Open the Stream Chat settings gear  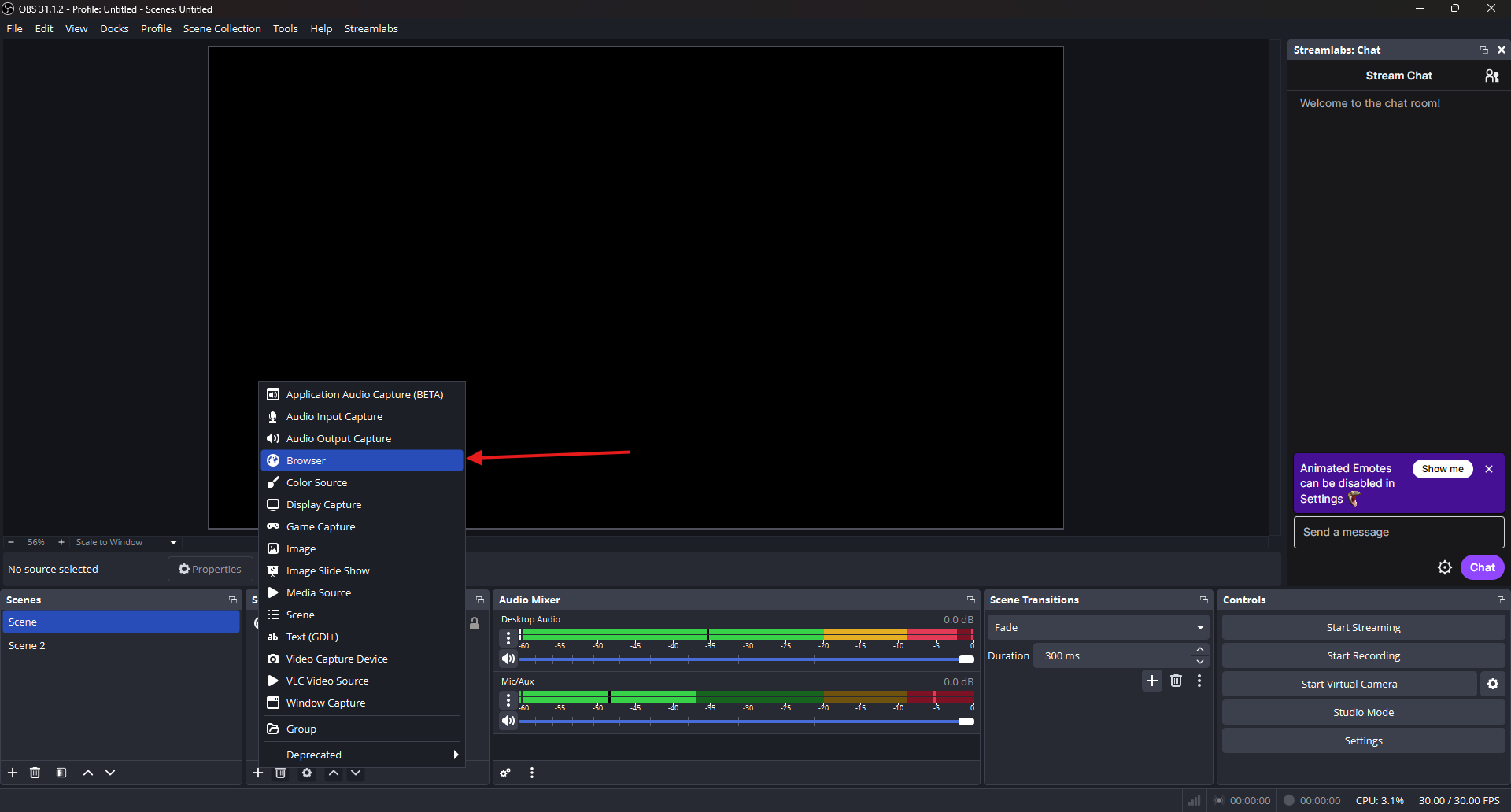tap(1446, 567)
